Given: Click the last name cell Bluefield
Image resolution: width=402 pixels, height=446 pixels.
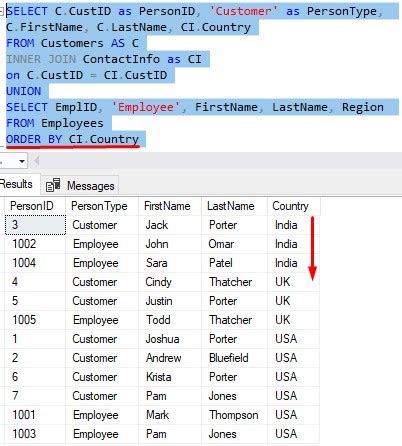Looking at the screenshot, I should pos(234,358).
